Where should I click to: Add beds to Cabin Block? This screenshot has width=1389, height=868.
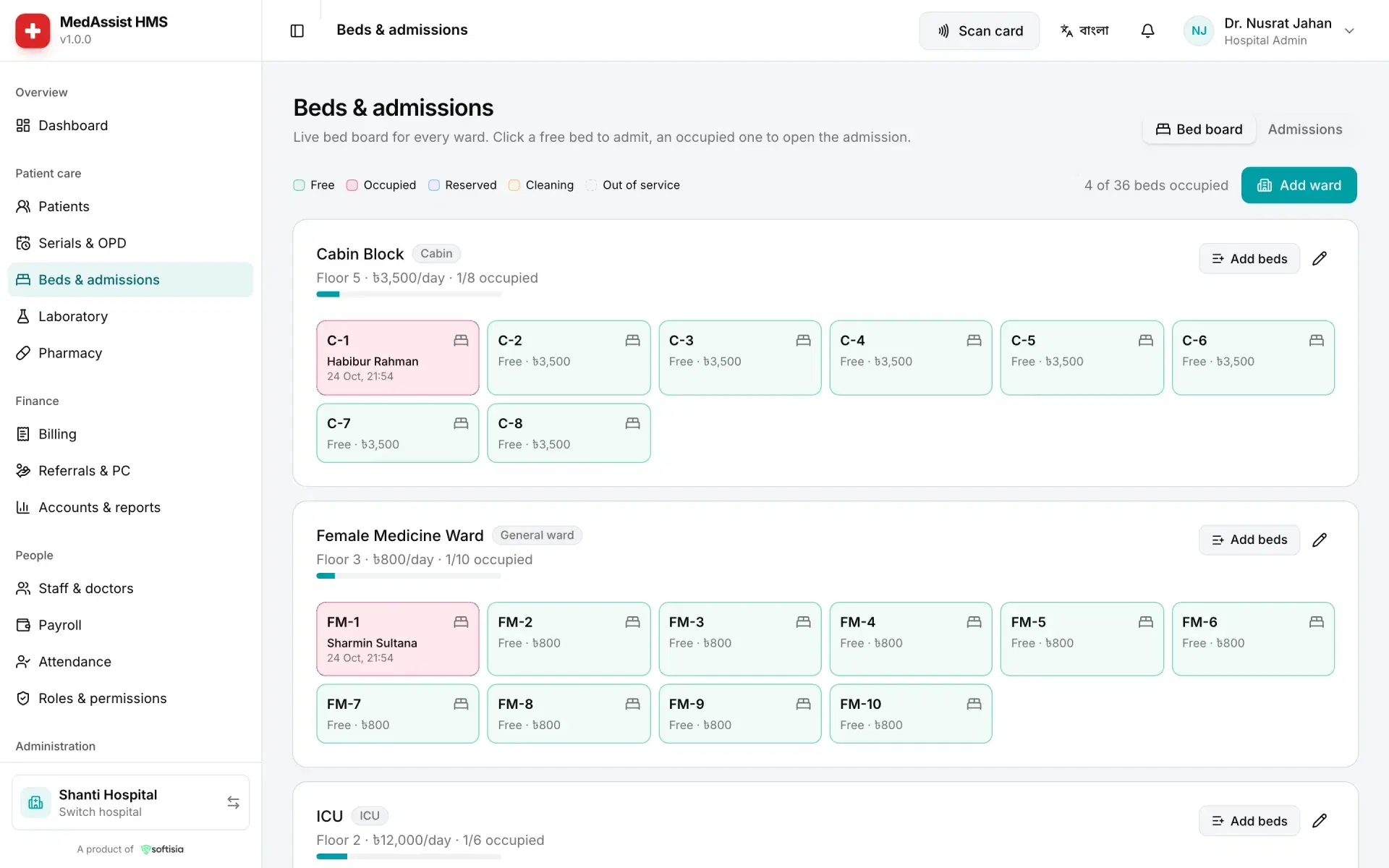[x=1249, y=258]
